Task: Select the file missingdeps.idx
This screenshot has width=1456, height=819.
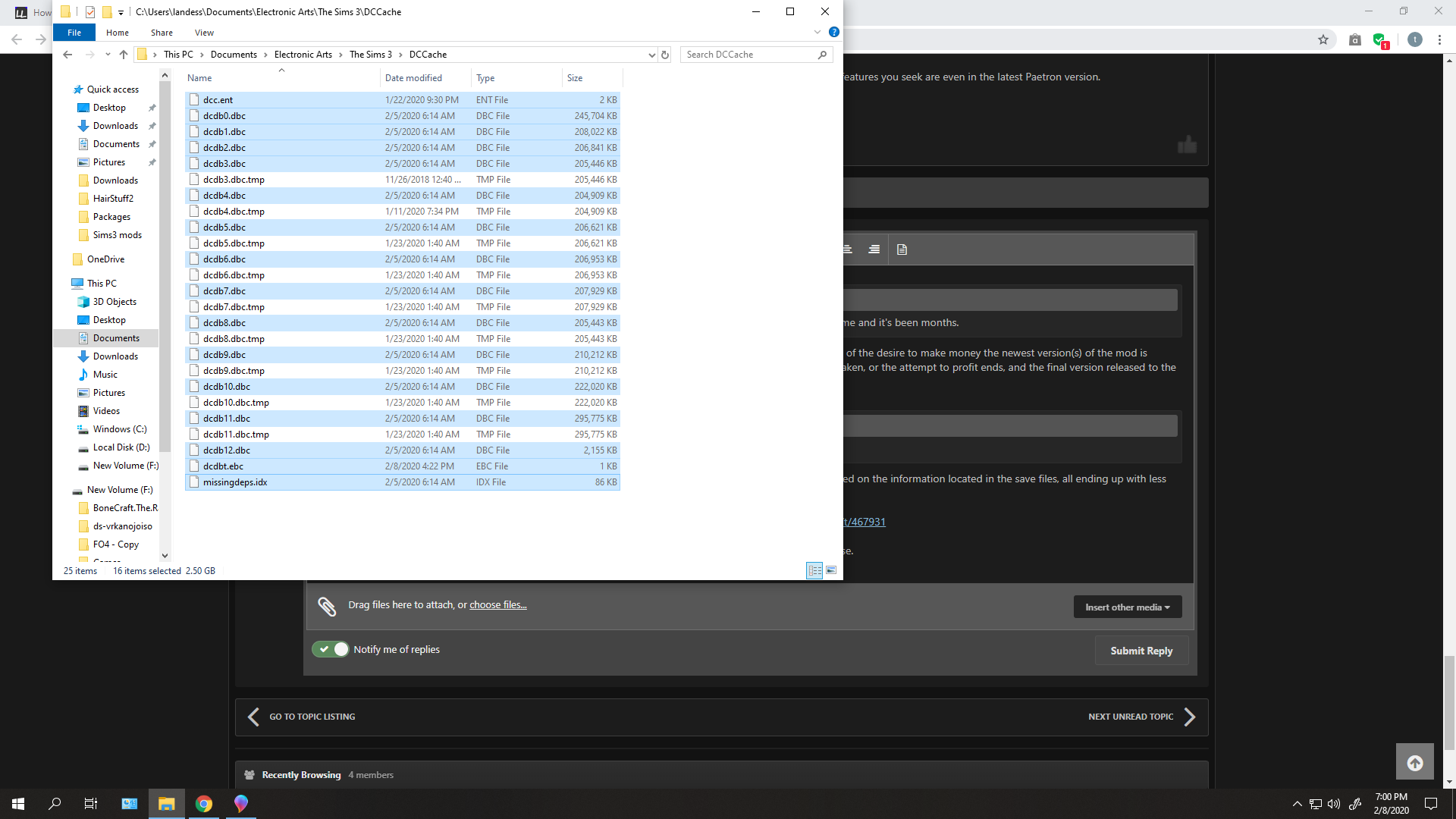Action: click(402, 482)
